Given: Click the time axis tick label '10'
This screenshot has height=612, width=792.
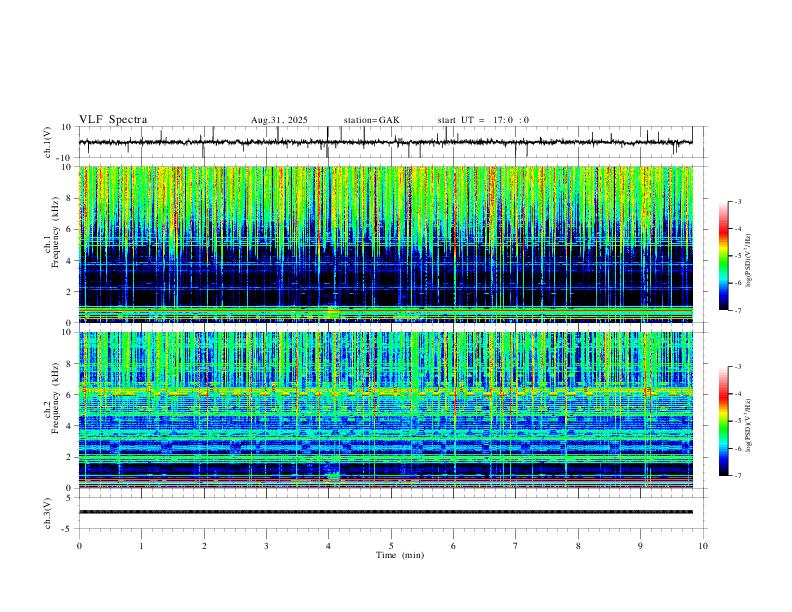Looking at the screenshot, I should point(703,546).
